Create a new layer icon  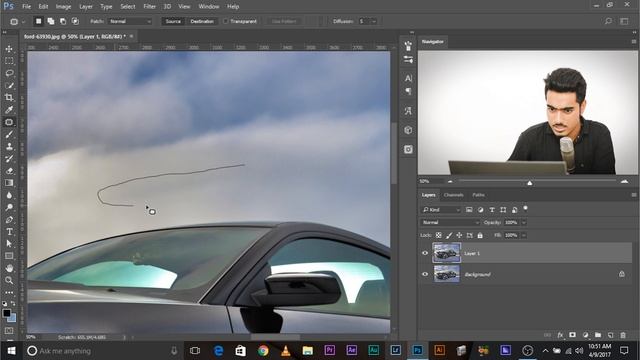click(611, 335)
